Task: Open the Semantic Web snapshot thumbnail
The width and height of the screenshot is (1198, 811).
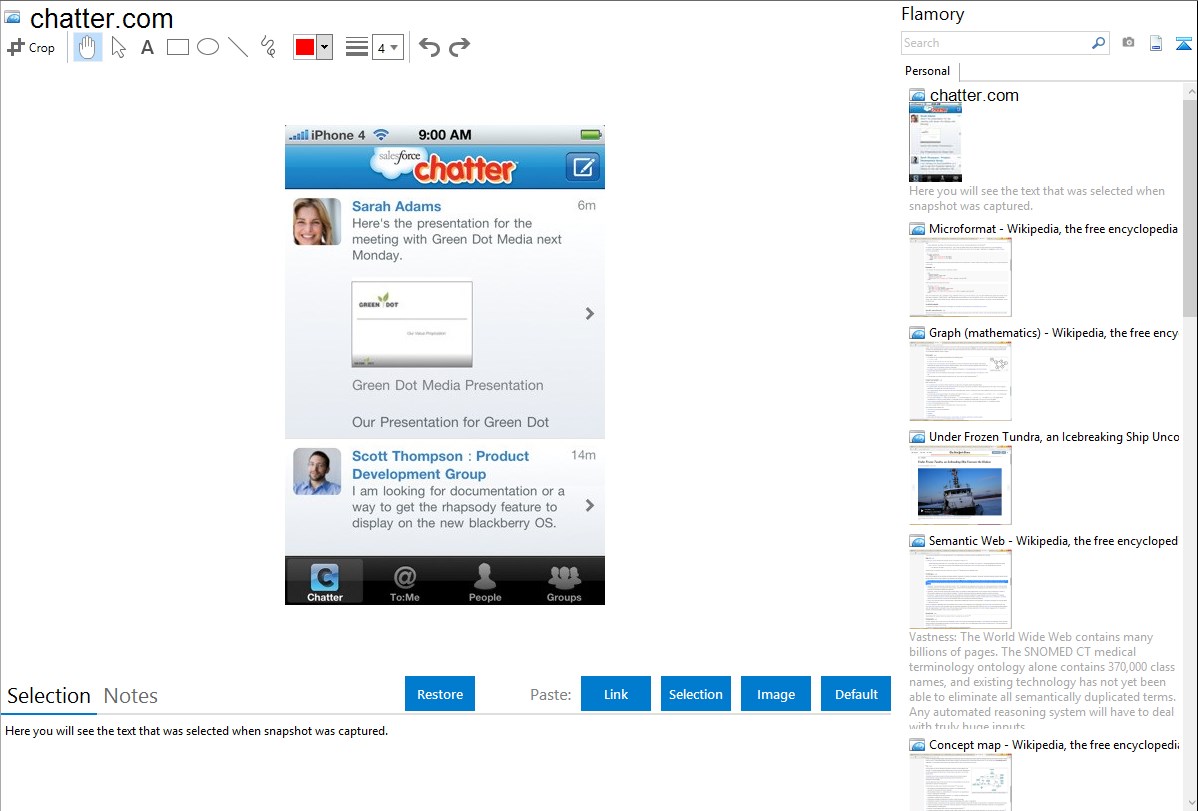Action: click(960, 589)
